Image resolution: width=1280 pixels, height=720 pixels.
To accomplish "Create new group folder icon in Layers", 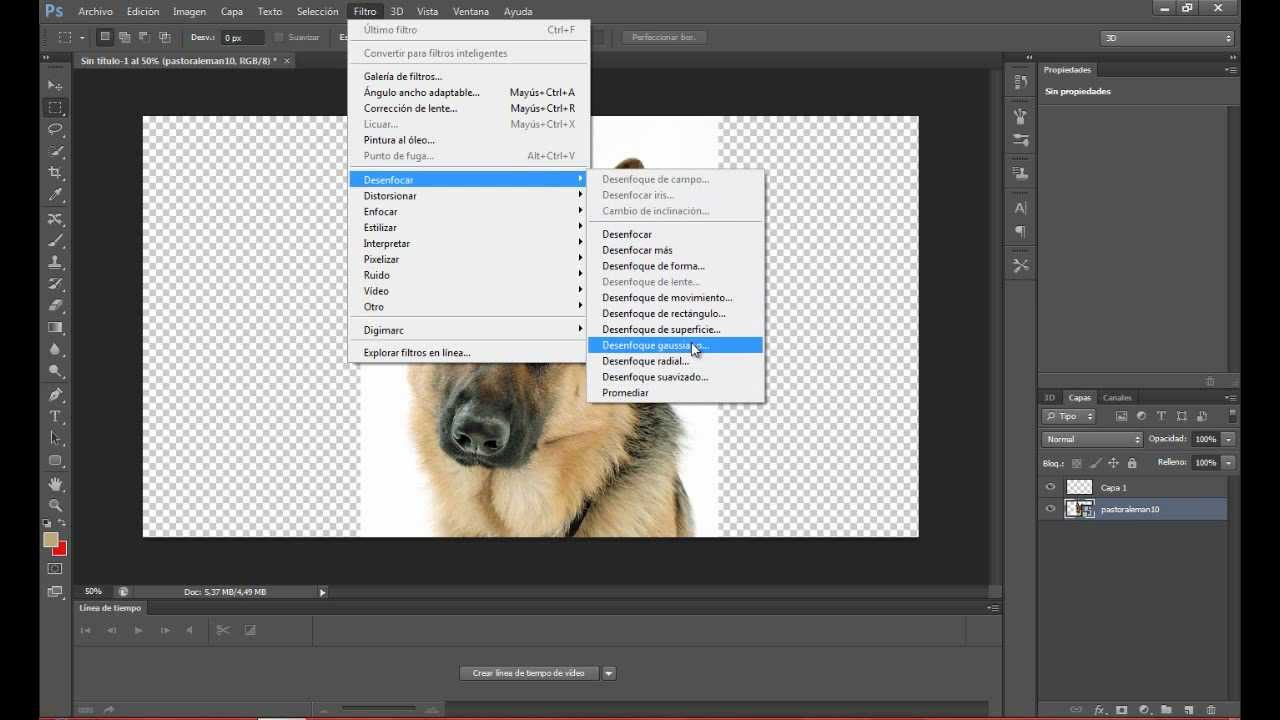I will tap(1166, 710).
